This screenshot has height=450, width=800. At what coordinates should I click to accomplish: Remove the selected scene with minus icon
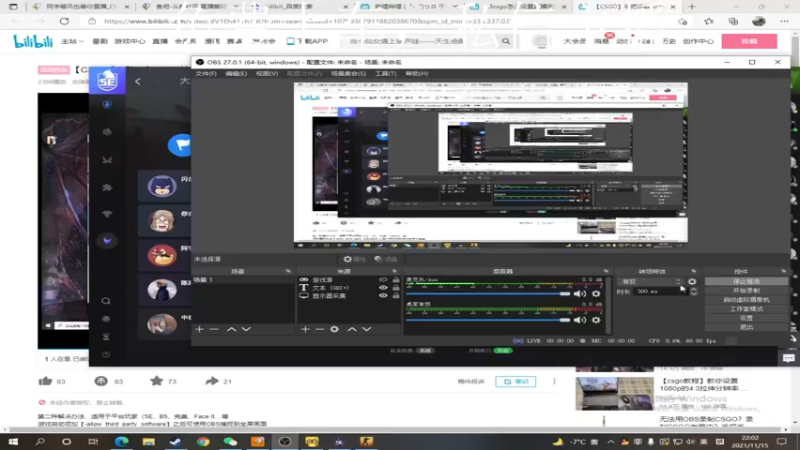[x=214, y=329]
